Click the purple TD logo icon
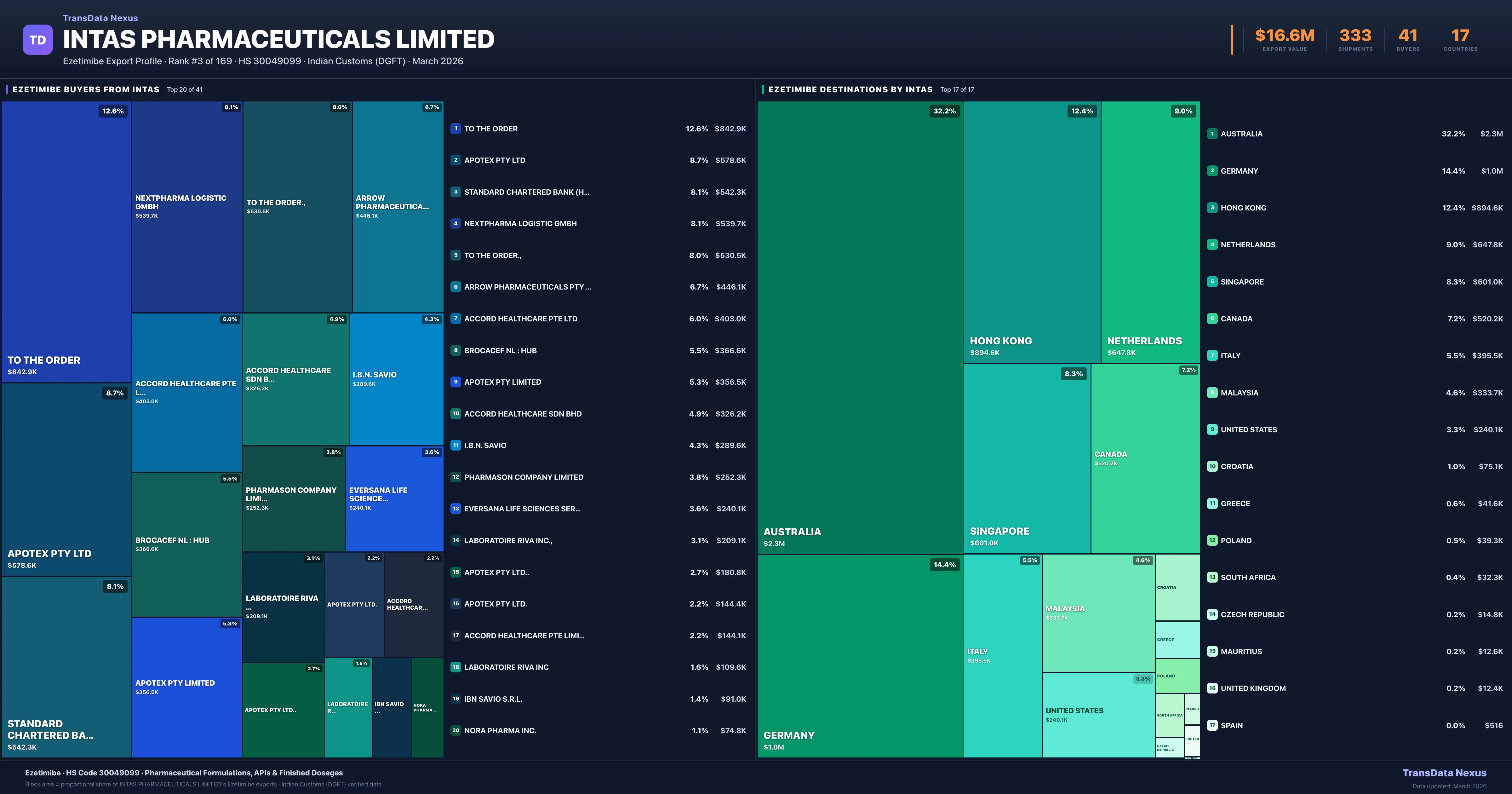The width and height of the screenshot is (1512, 794). click(x=37, y=40)
